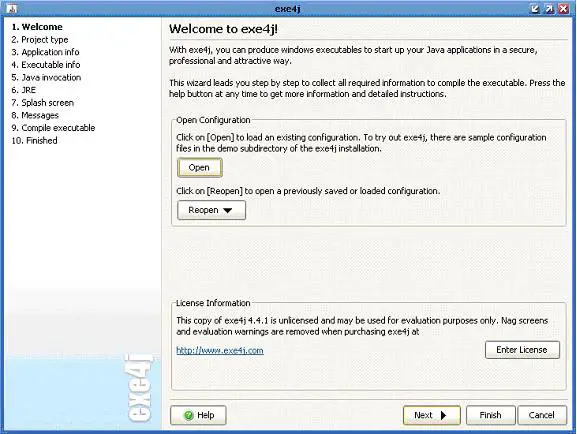The image size is (577, 434).
Task: Cancel the wizard
Action: (x=542, y=415)
